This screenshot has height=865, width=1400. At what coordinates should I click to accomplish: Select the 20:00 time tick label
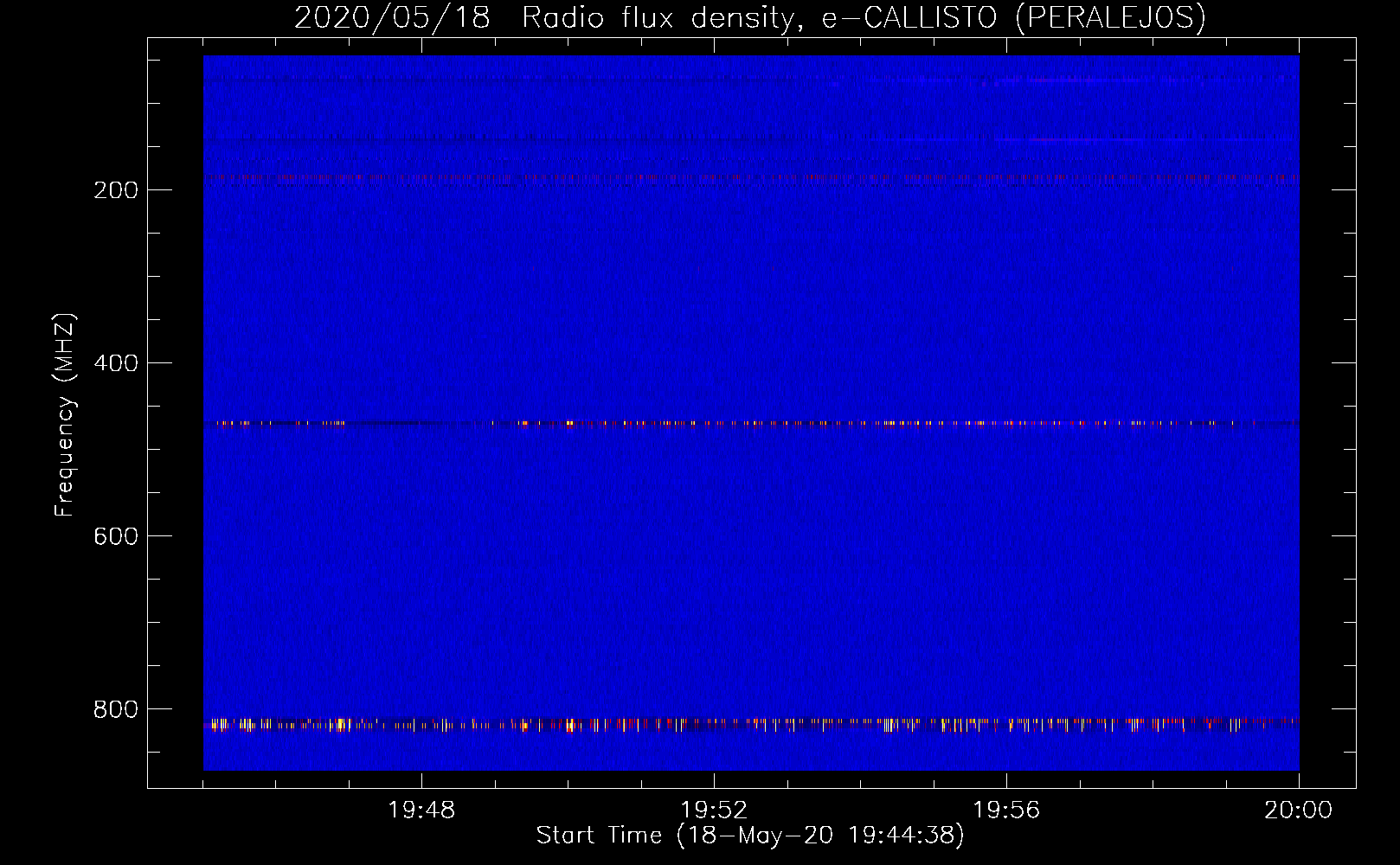(1298, 811)
